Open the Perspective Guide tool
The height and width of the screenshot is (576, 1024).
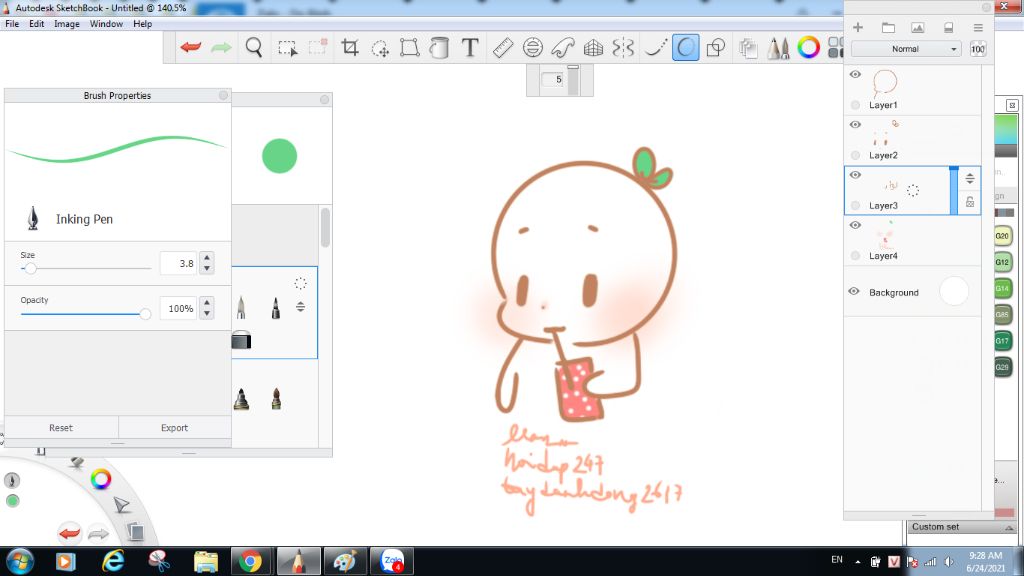click(x=593, y=47)
